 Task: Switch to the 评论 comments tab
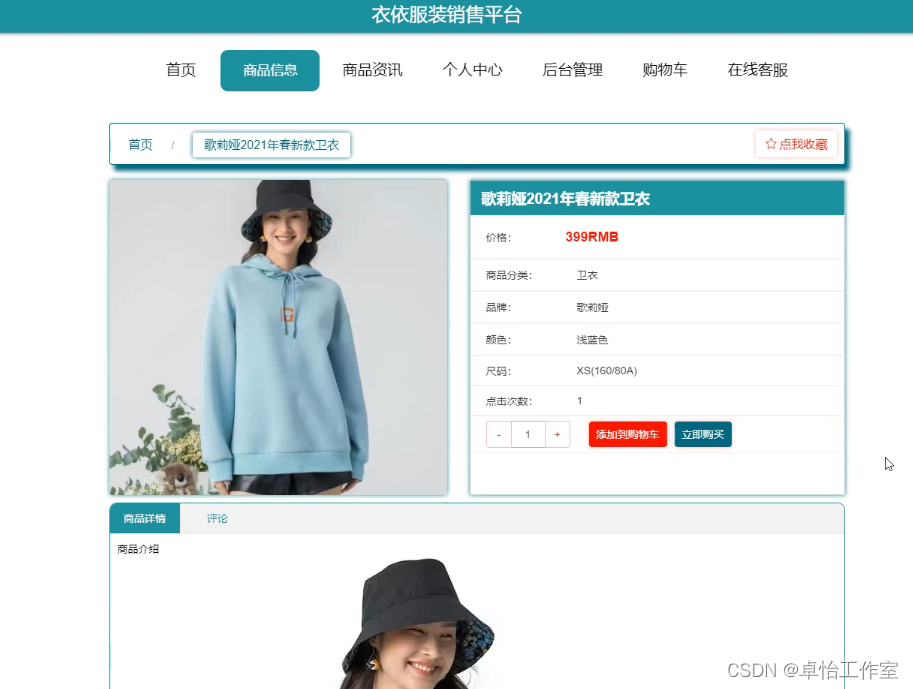(x=217, y=518)
